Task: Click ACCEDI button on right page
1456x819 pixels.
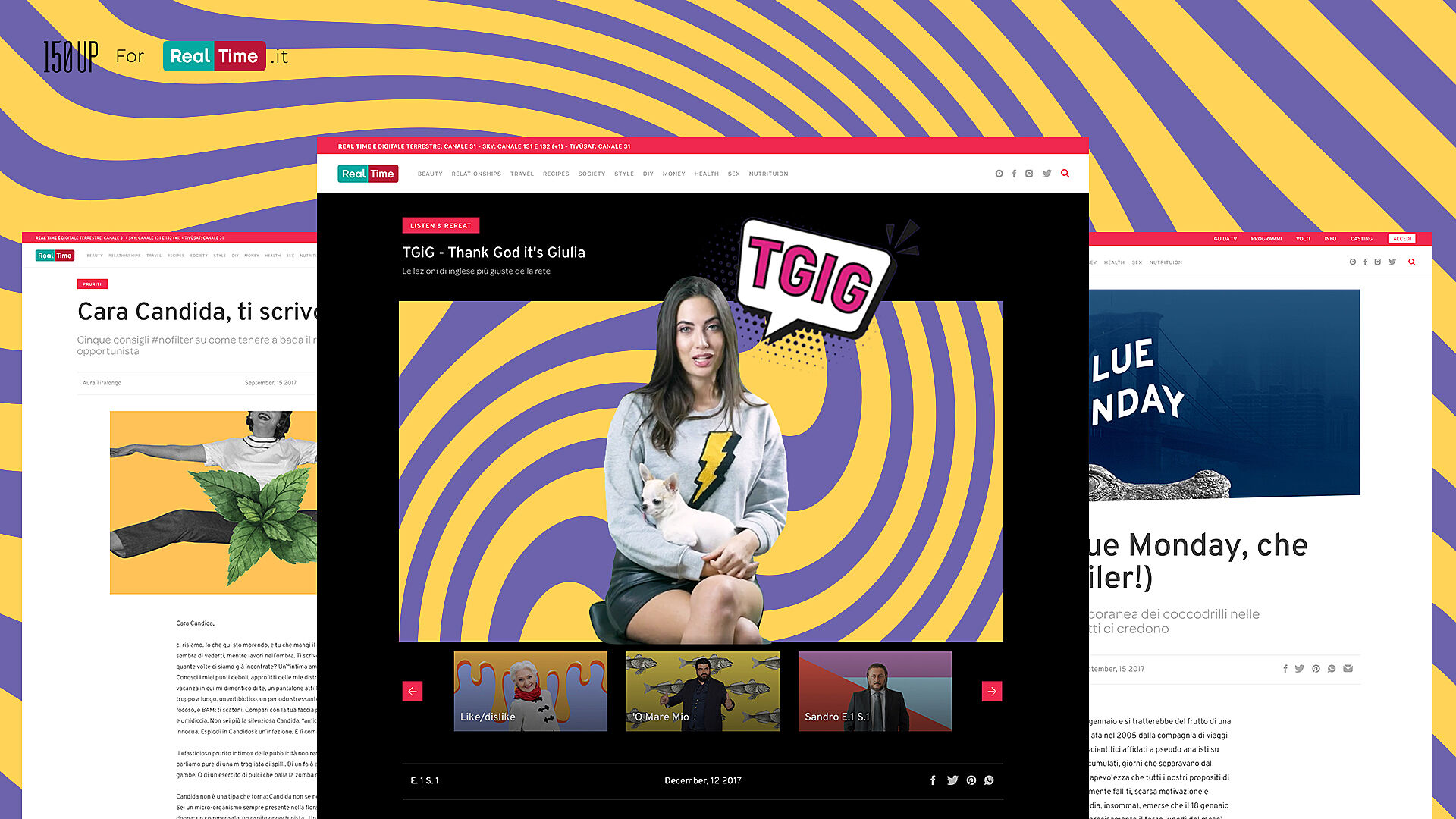Action: 1401,238
